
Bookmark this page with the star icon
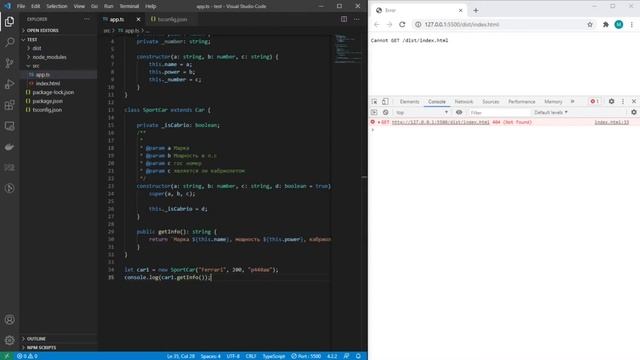(x=590, y=24)
